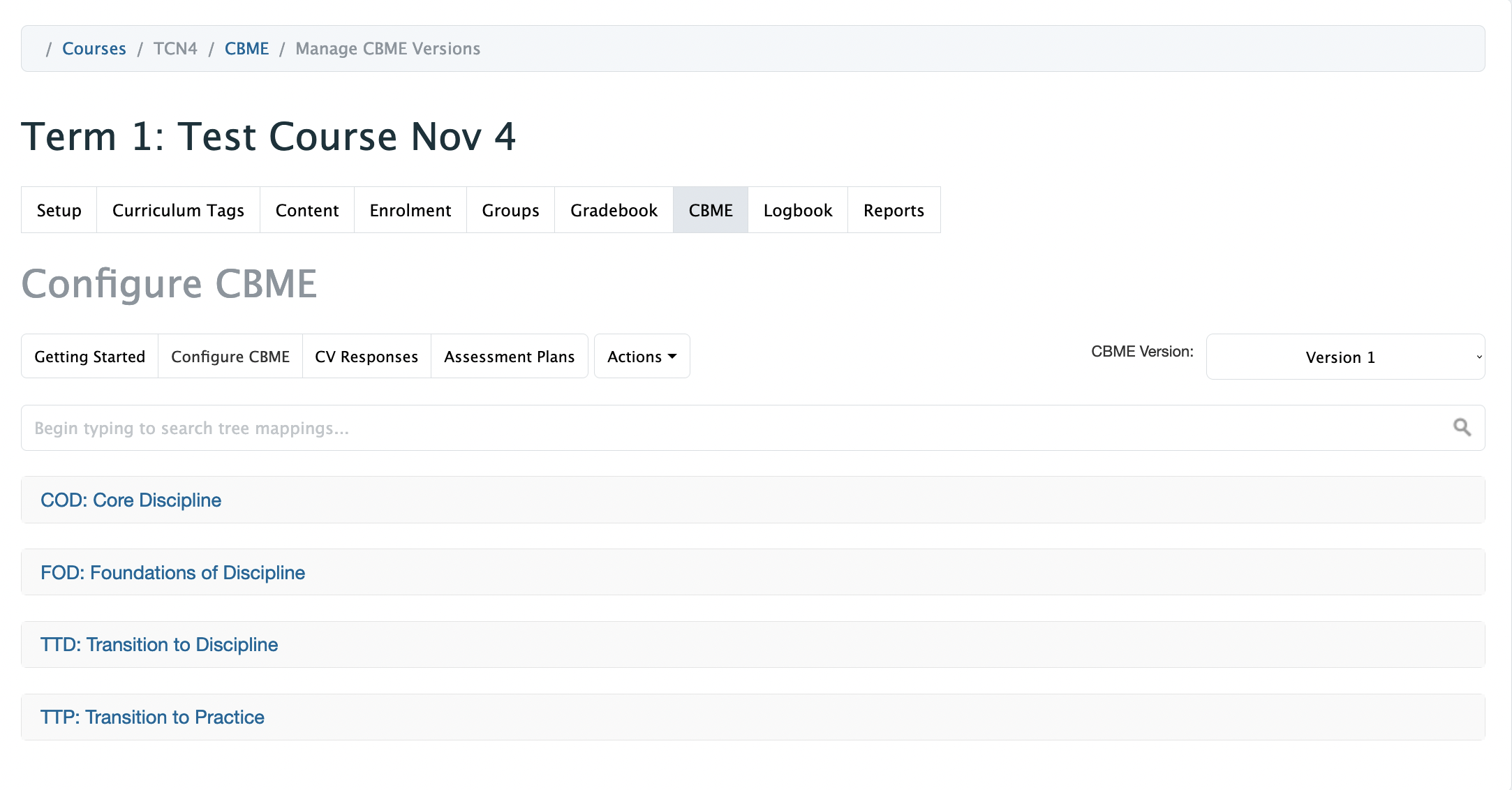Select the Enrolment tab
Viewport: 1512px width, 790px height.
click(410, 210)
